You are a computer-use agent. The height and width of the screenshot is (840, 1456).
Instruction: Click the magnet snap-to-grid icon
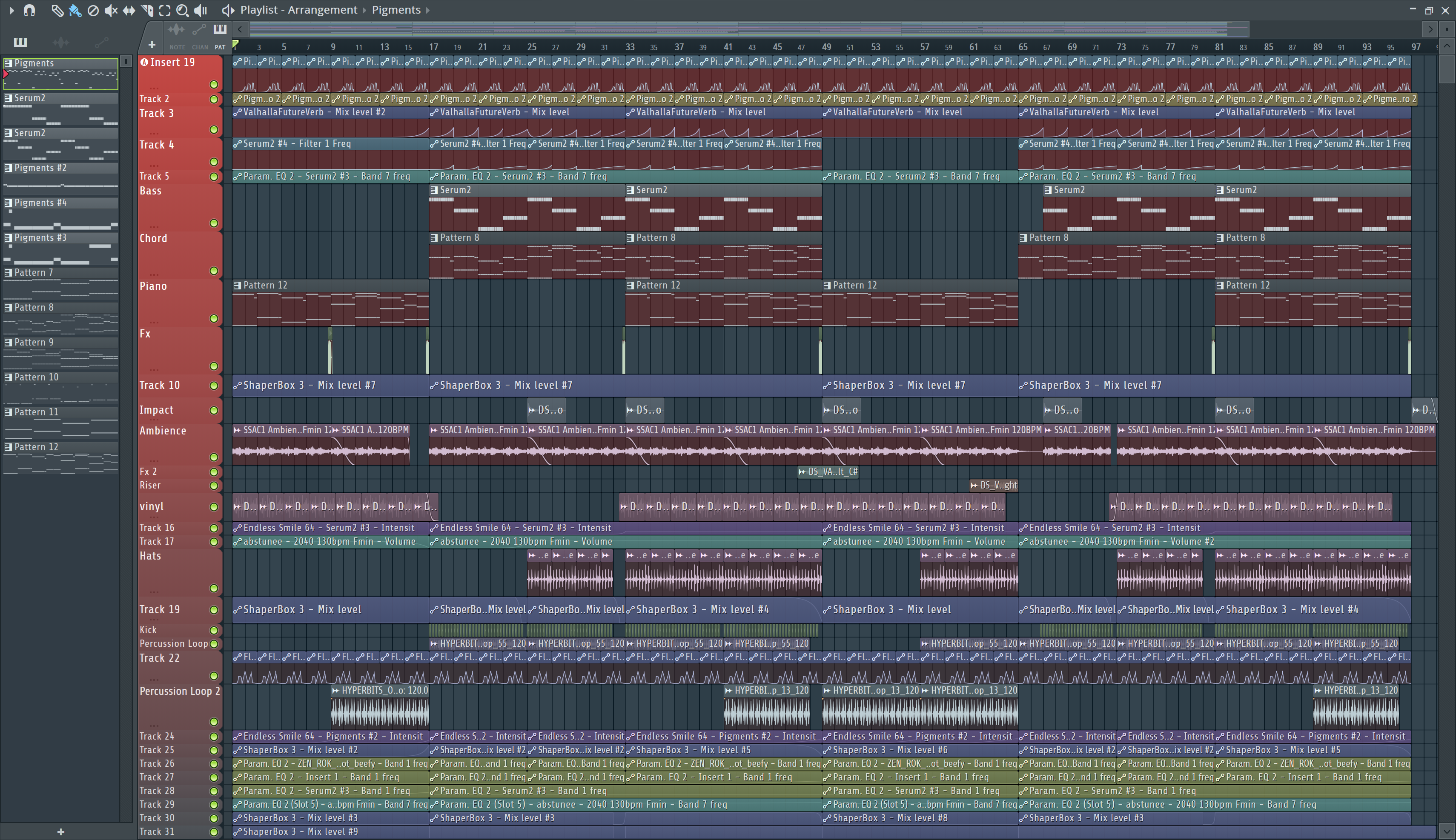pos(29,10)
